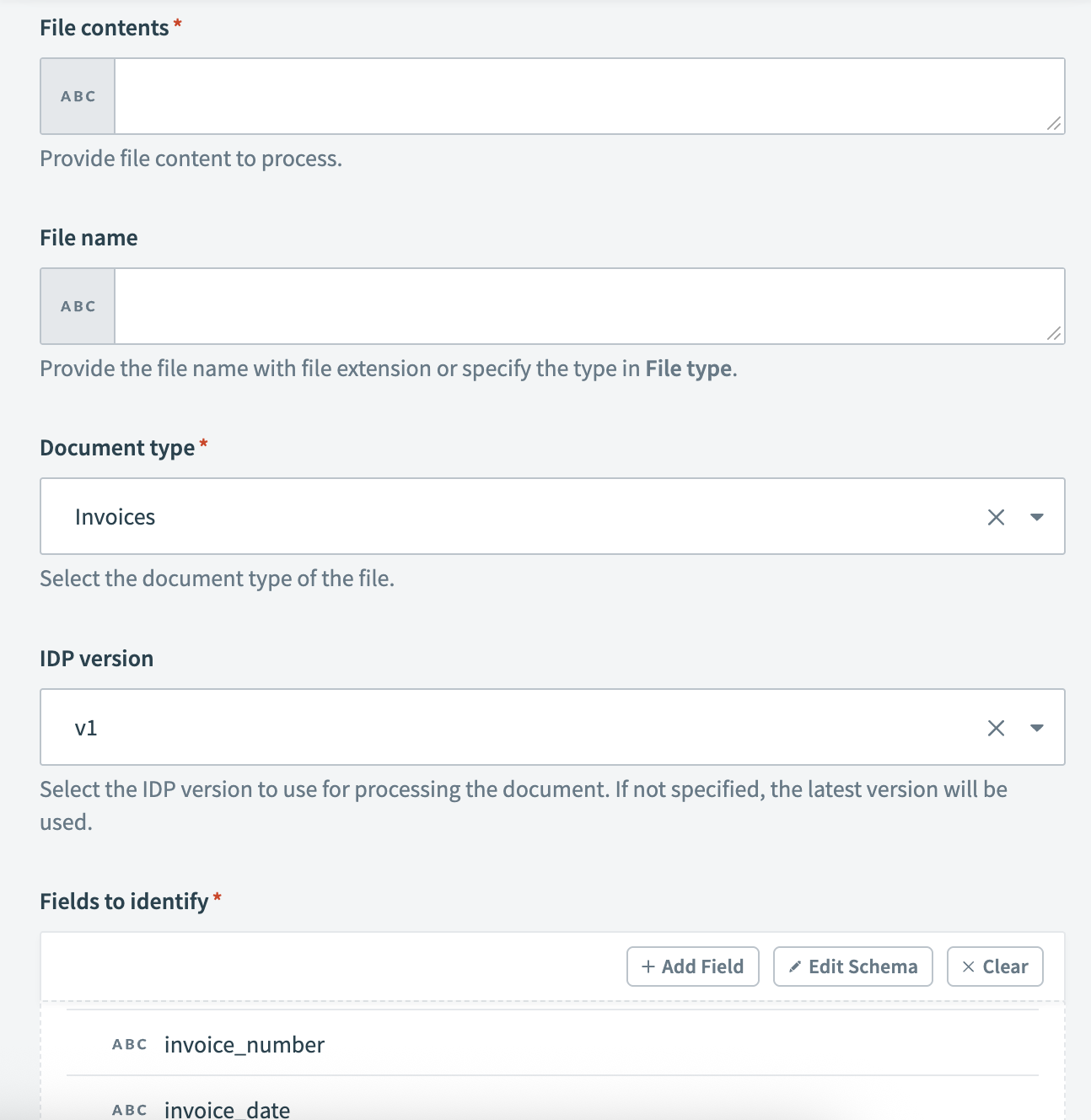1091x1120 pixels.
Task: Select the invoice_date field entry
Action: (x=228, y=1110)
